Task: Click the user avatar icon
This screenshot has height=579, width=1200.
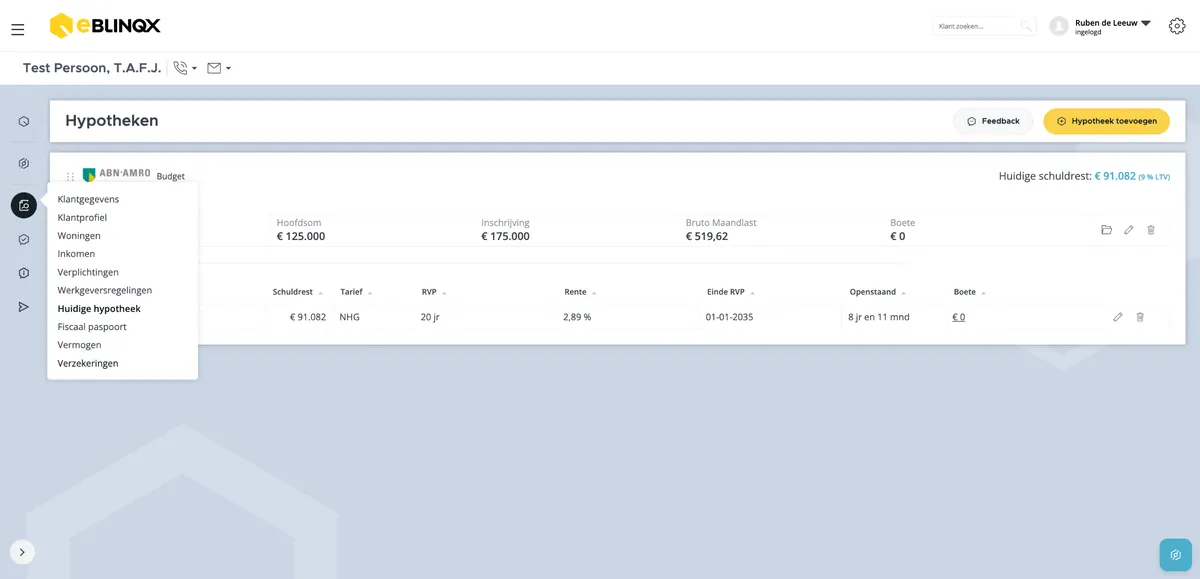Action: (1059, 26)
